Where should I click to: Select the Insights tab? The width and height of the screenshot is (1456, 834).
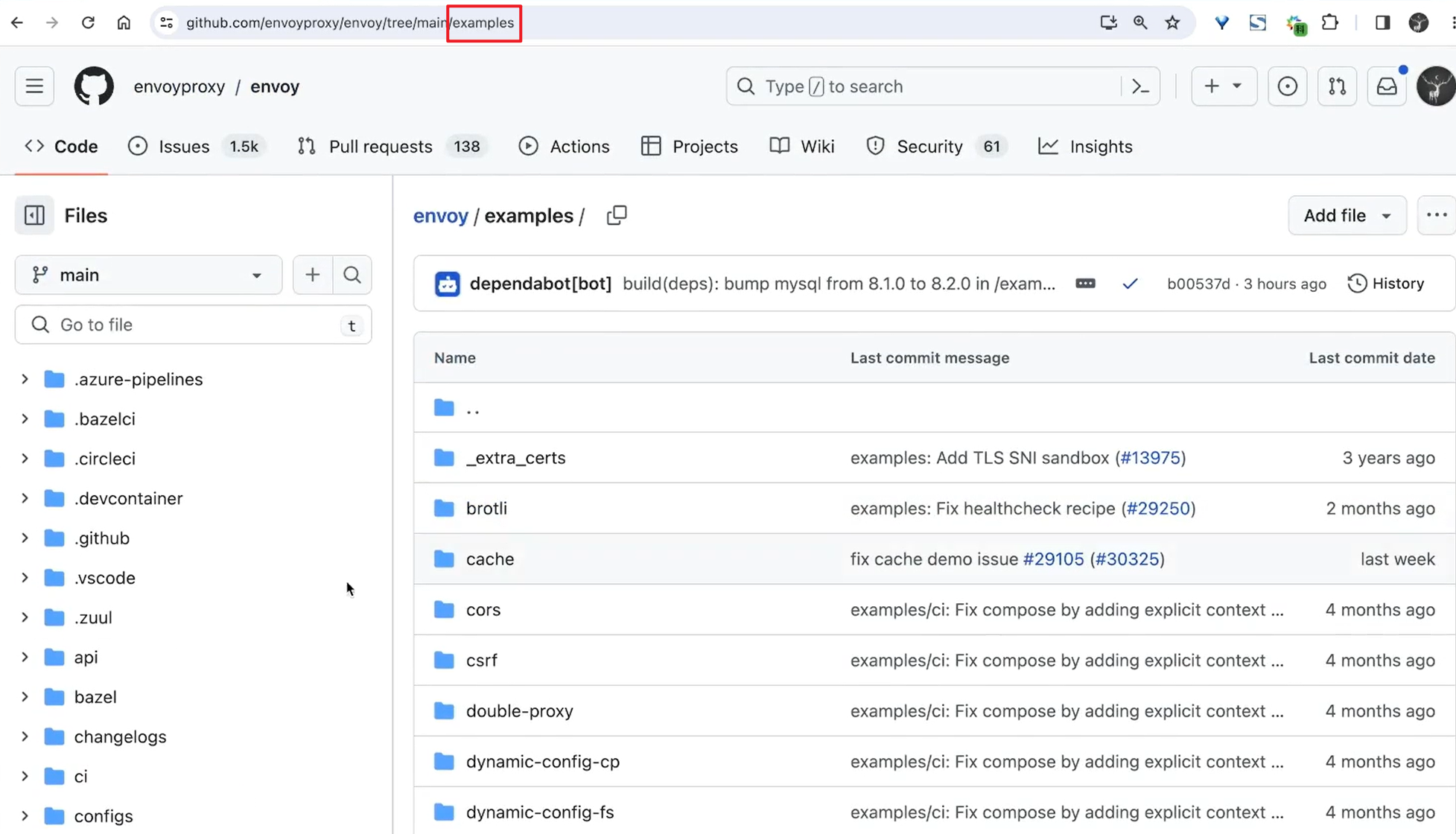tap(1085, 146)
